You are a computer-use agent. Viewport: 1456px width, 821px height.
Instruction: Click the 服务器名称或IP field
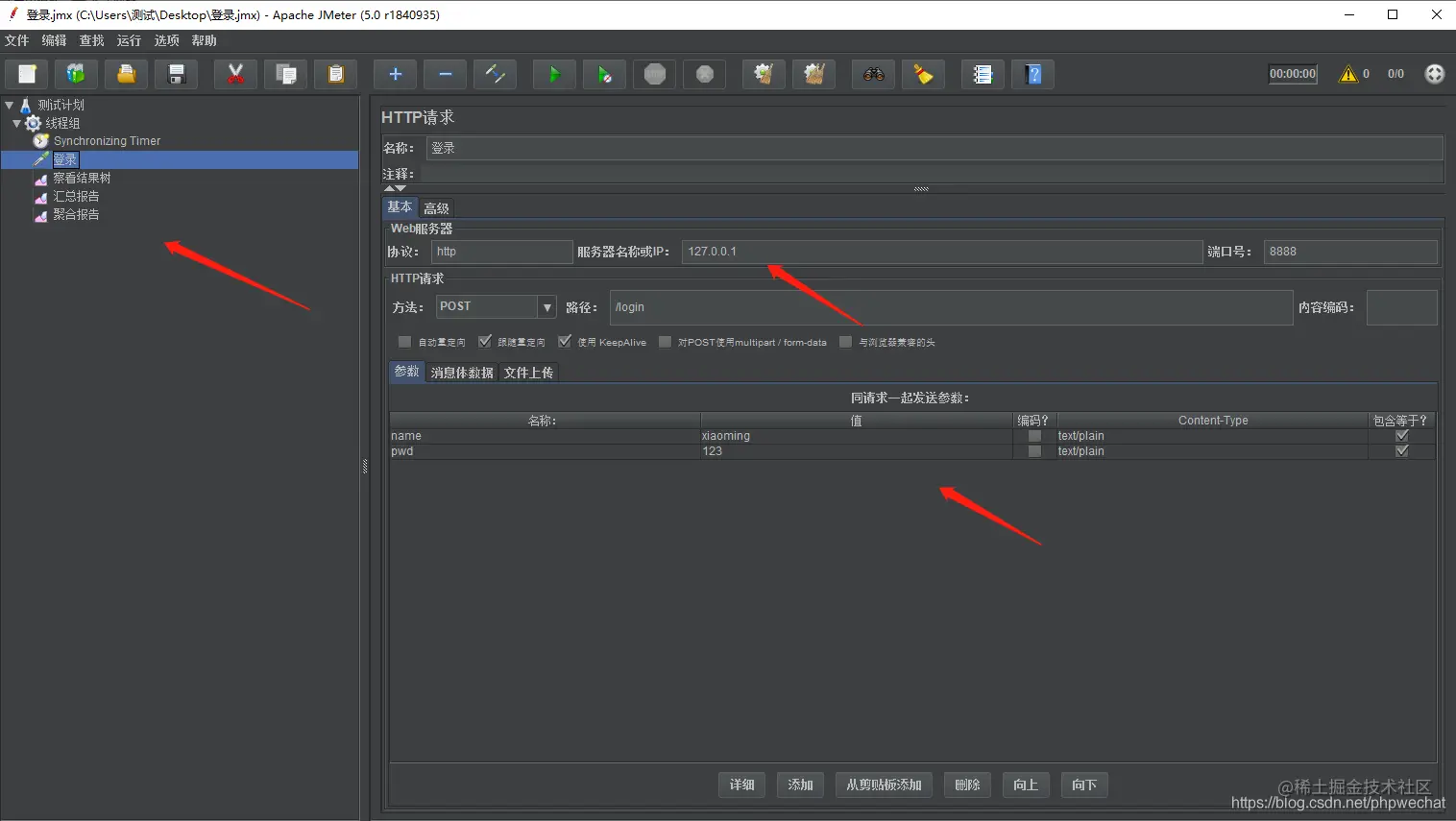942,252
